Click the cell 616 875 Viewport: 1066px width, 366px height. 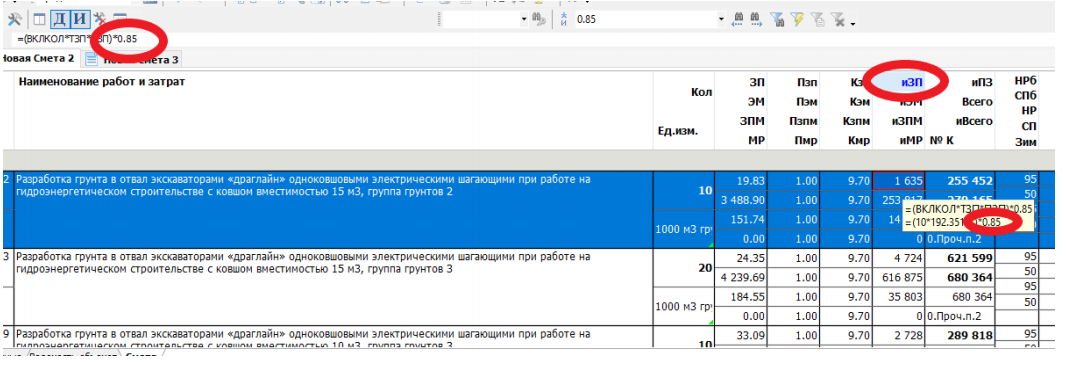898,278
